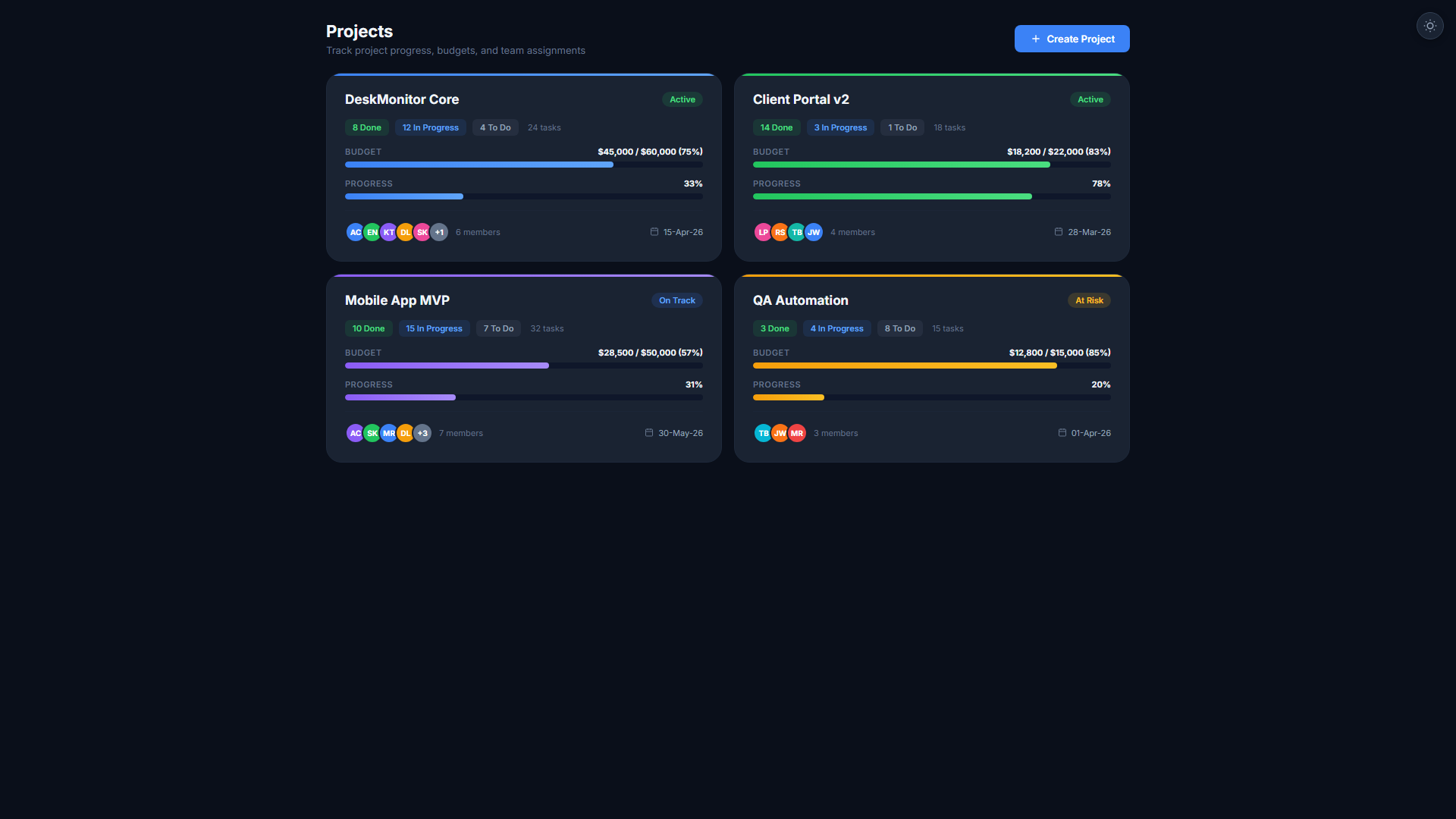
Task: Click the +1 avatar in DeskMonitor Core
Action: 439,232
